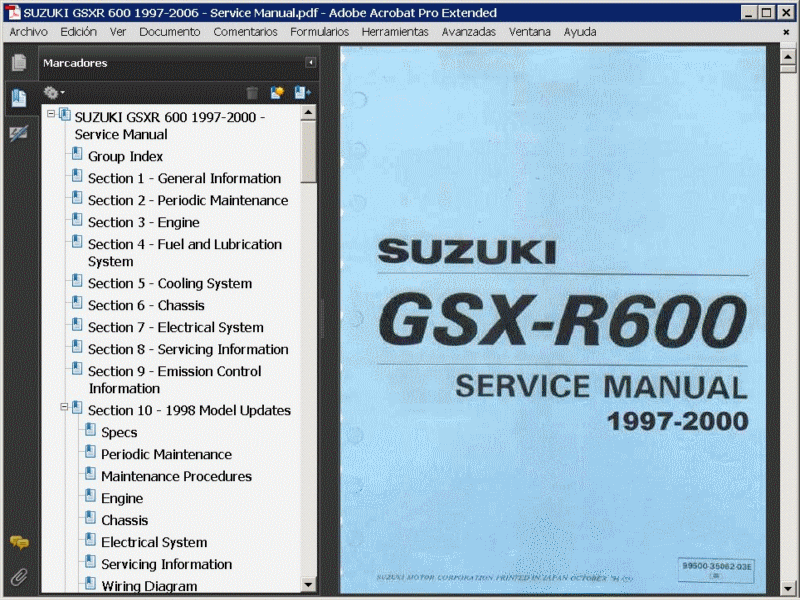
Task: Open the Documento menu
Action: coord(169,32)
